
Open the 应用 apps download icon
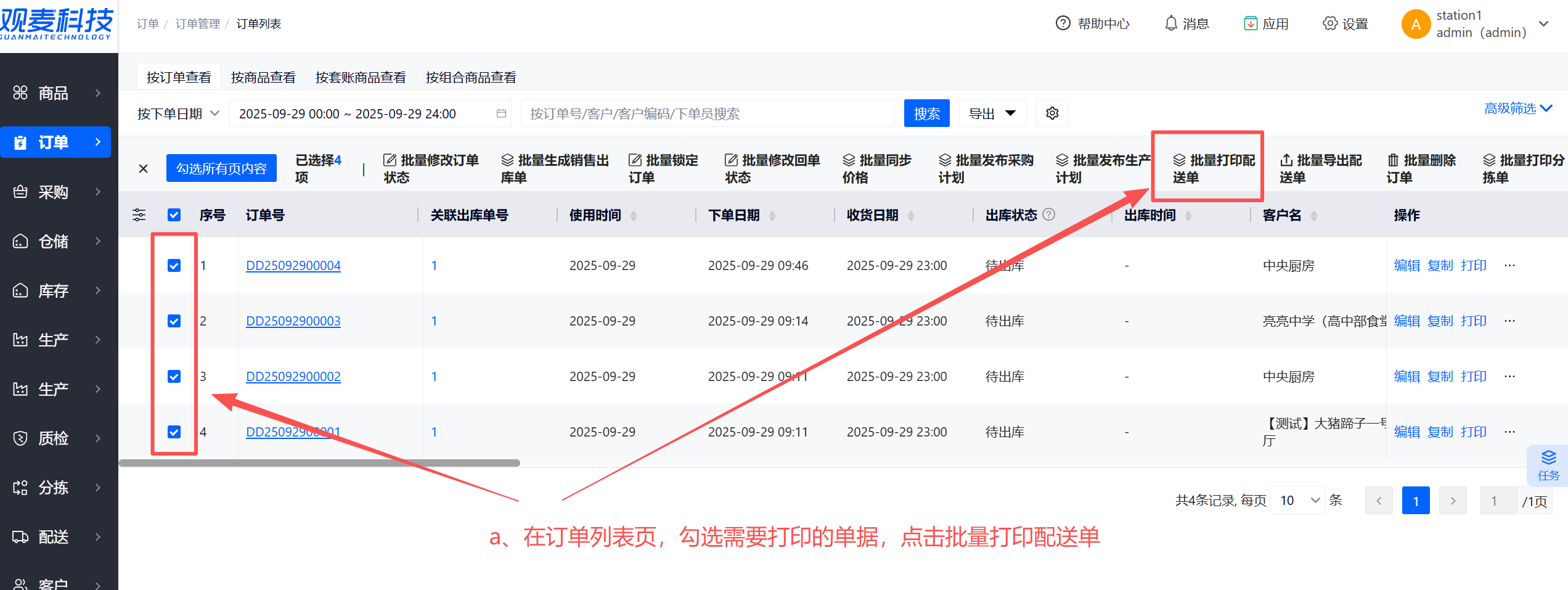[1250, 23]
